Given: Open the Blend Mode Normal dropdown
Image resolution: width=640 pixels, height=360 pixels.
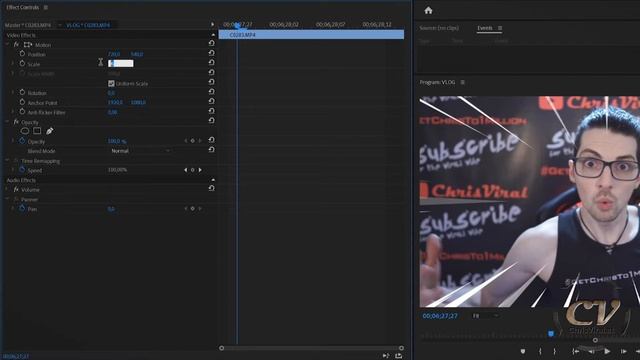Looking at the screenshot, I should click(140, 151).
